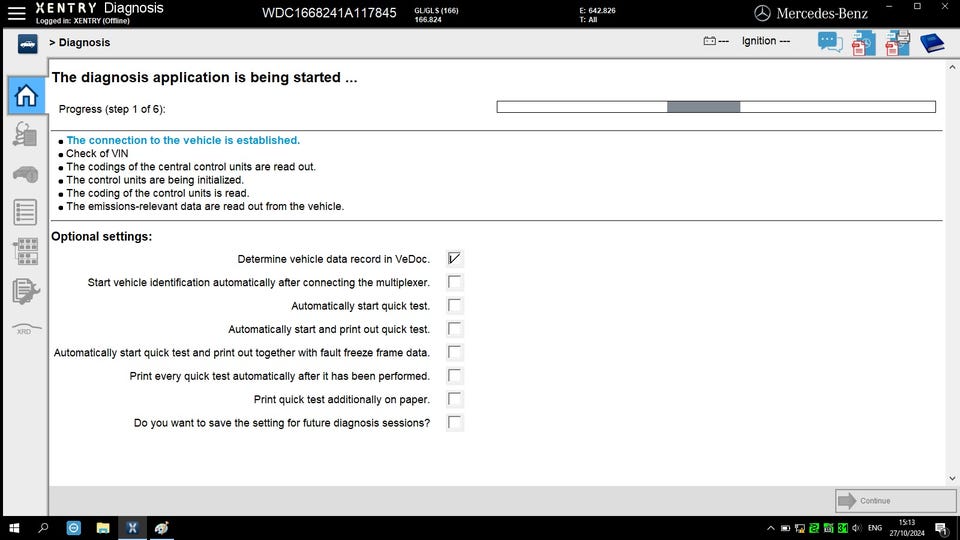Click 'The emissions-relevant data are read out' line
The height and width of the screenshot is (540, 960).
(x=205, y=206)
